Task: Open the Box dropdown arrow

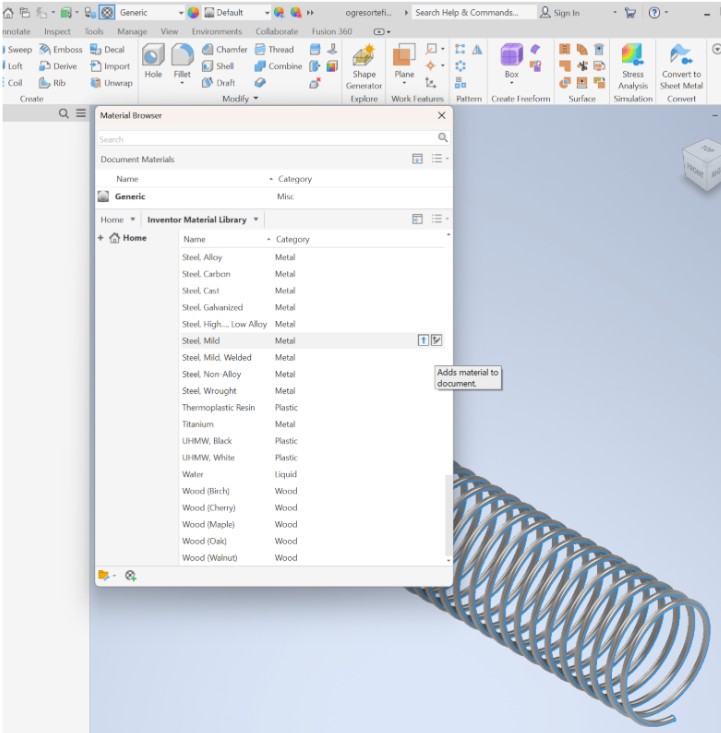Action: pos(512,83)
